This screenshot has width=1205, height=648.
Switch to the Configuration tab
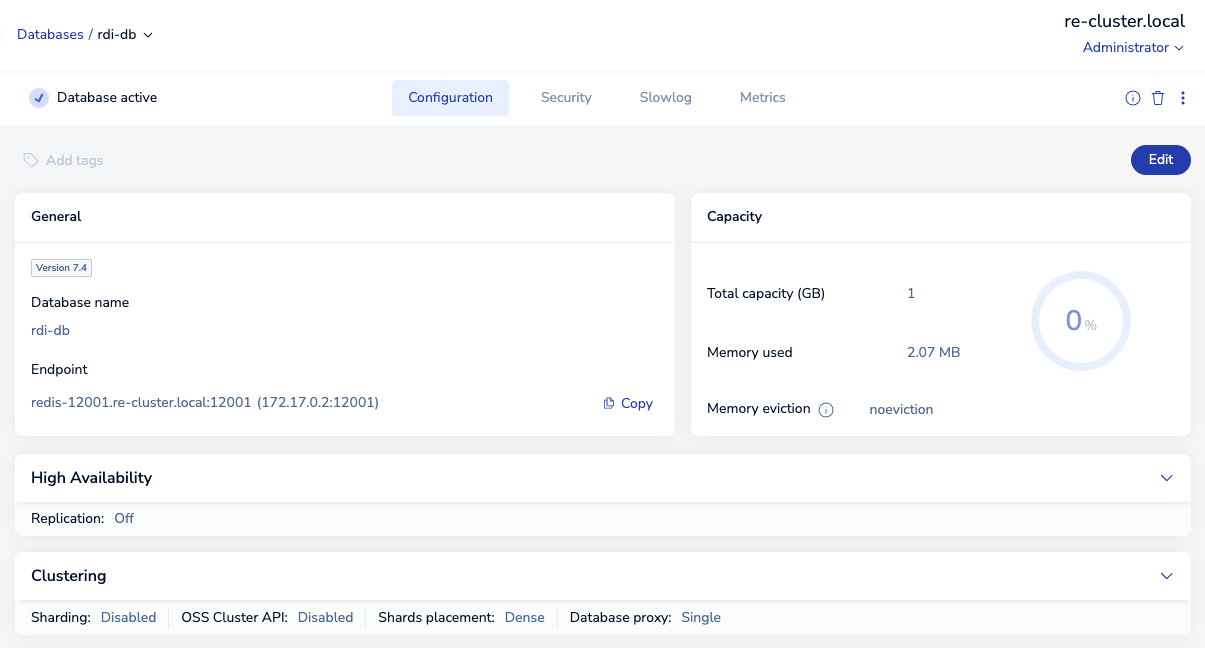[450, 98]
